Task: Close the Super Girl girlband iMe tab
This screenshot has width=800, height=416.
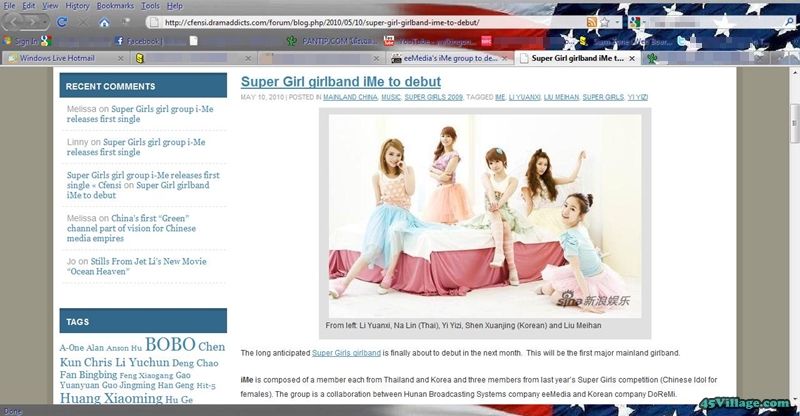Action: click(x=632, y=58)
